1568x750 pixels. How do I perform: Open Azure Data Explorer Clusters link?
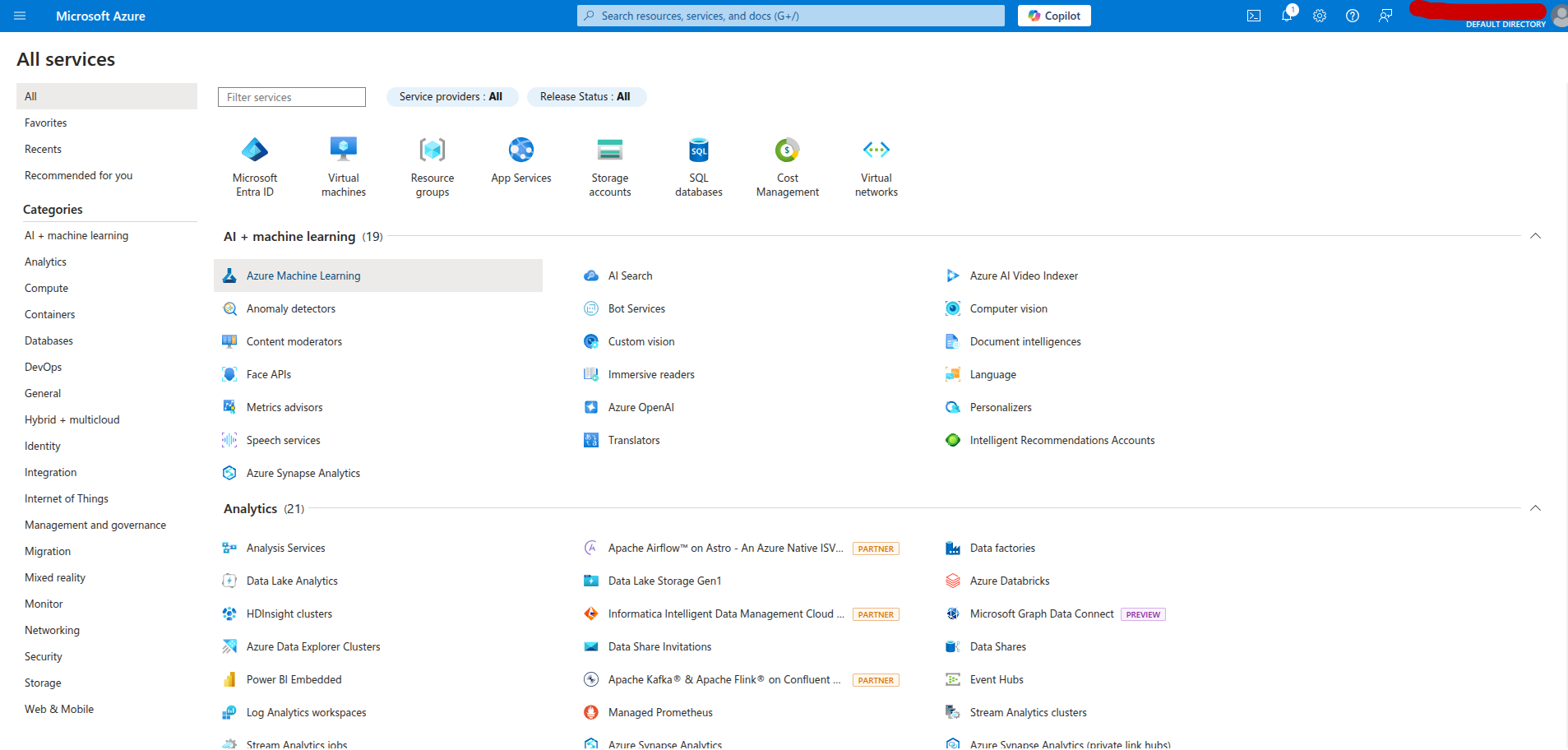[x=313, y=647]
